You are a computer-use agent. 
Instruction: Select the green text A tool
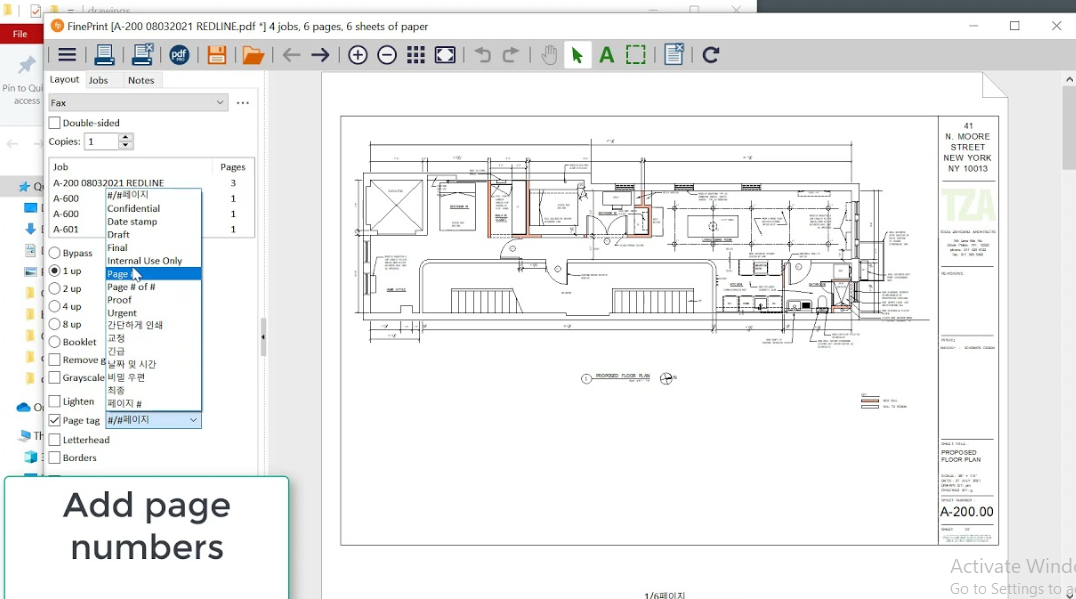[607, 55]
